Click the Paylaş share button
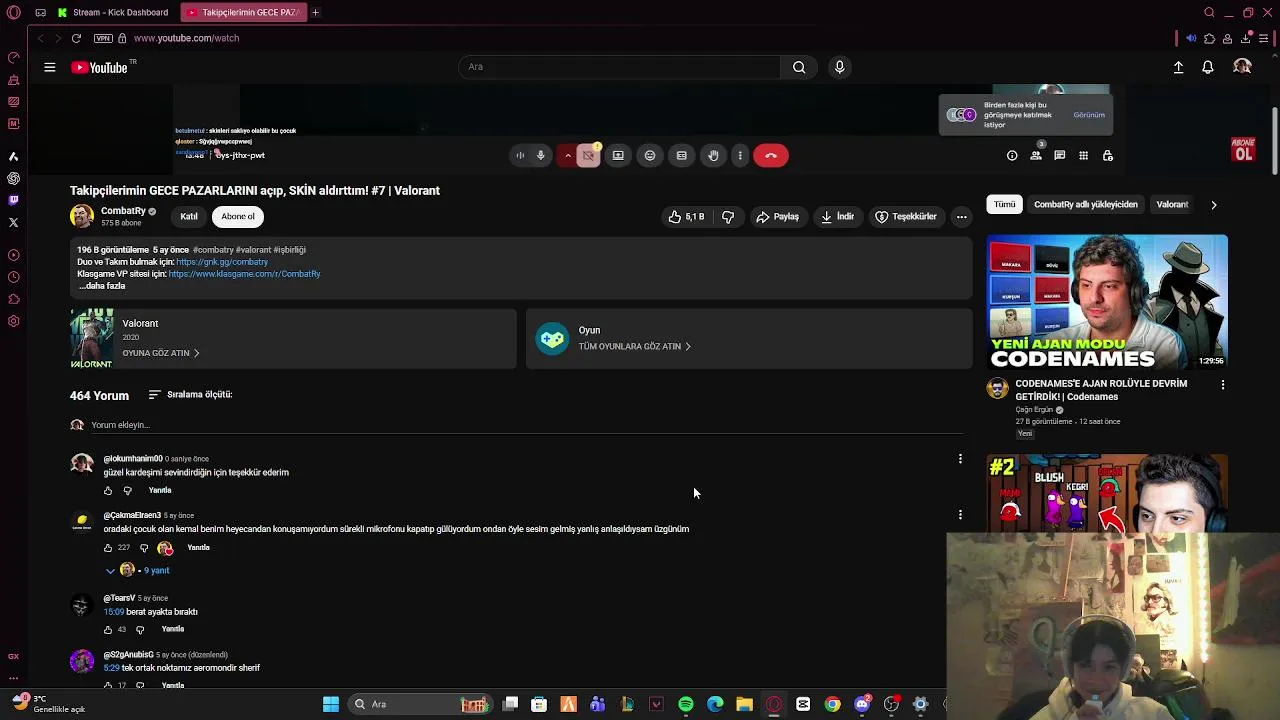Image resolution: width=1280 pixels, height=720 pixels. 777,216
